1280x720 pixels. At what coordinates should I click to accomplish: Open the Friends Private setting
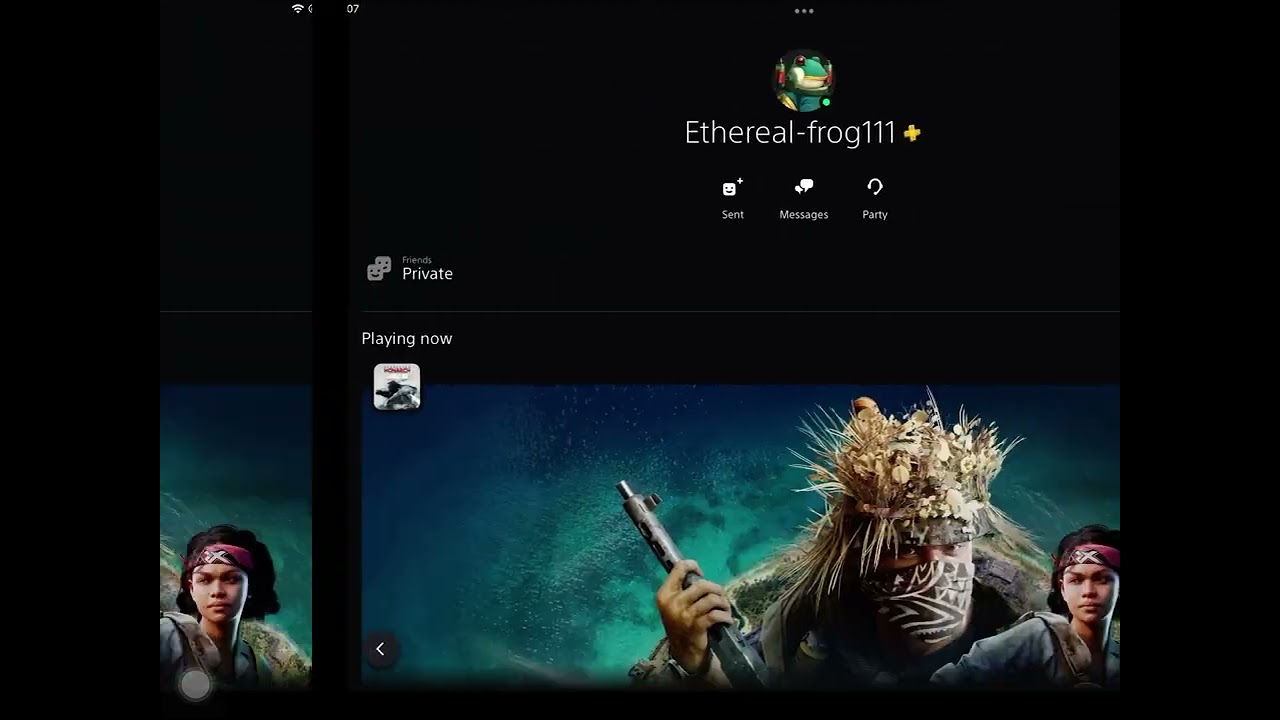coord(411,268)
